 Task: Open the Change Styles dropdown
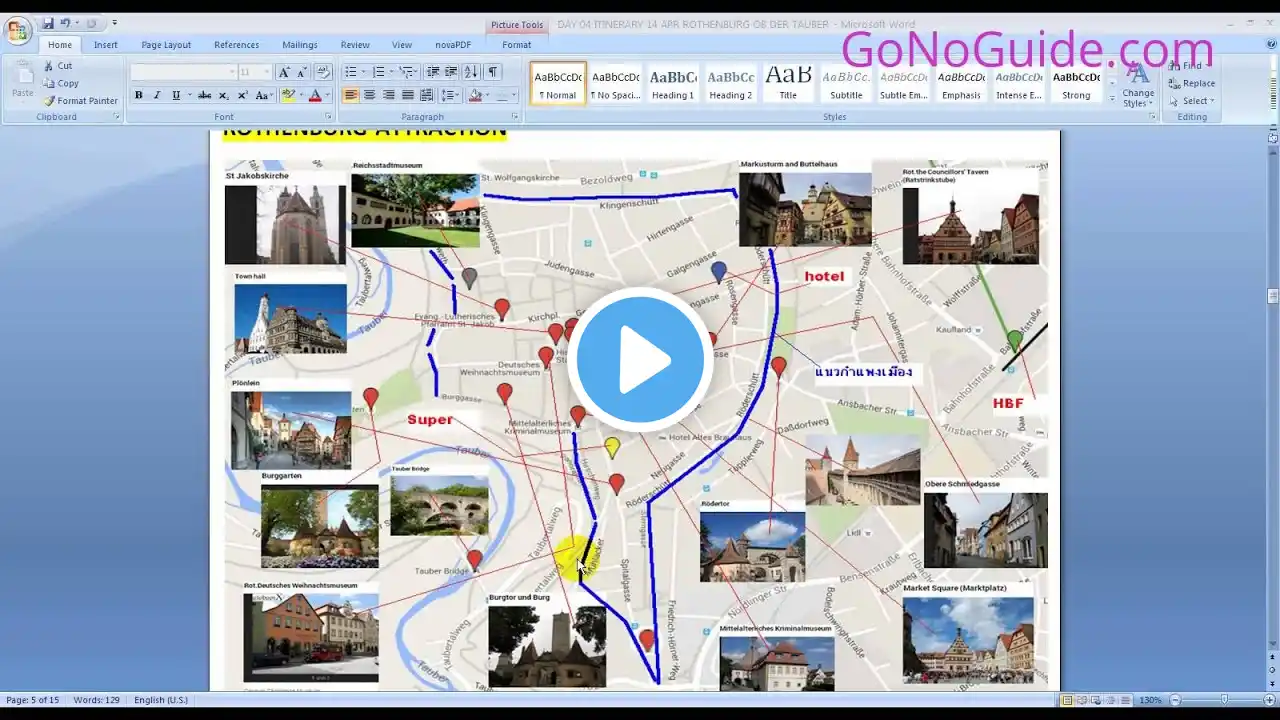point(1138,85)
